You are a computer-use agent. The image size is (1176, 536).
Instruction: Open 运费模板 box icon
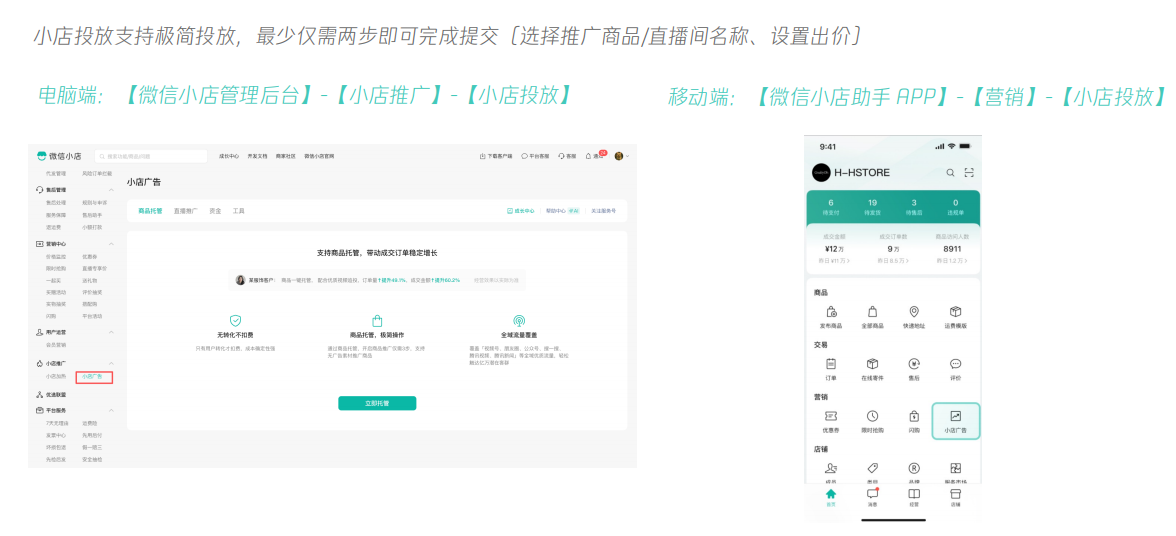[x=956, y=312]
